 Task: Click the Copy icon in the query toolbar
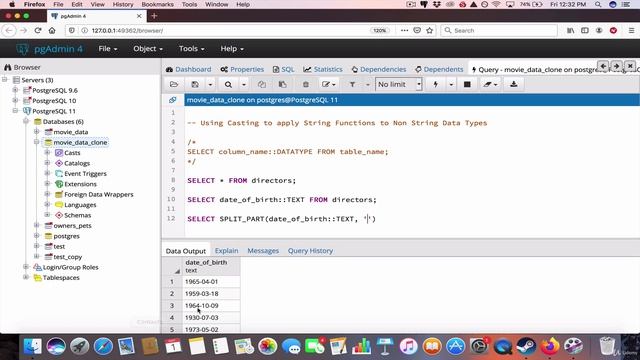click(262, 84)
